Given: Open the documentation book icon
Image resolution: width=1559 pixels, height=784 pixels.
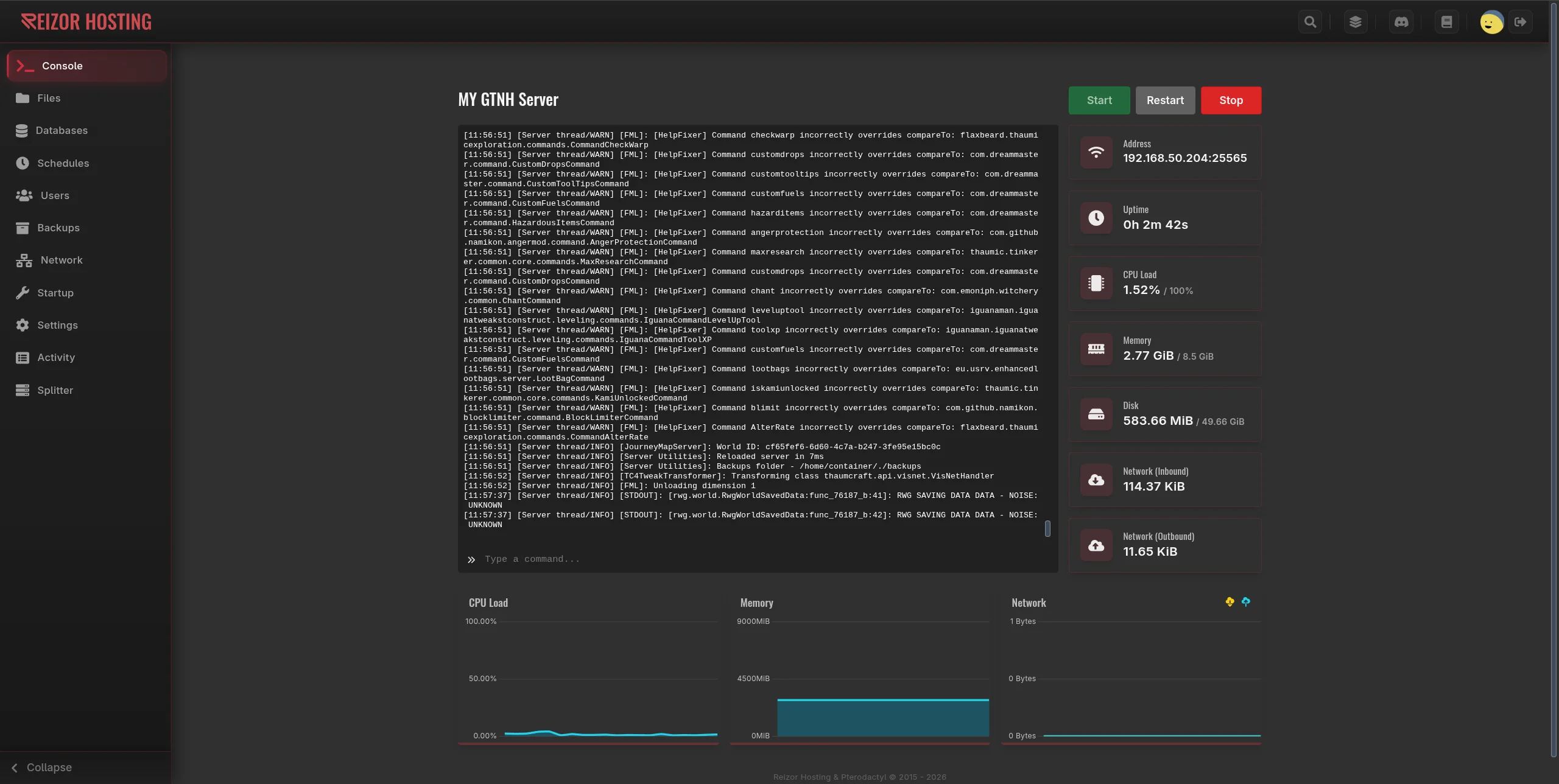Looking at the screenshot, I should pyautogui.click(x=1446, y=22).
